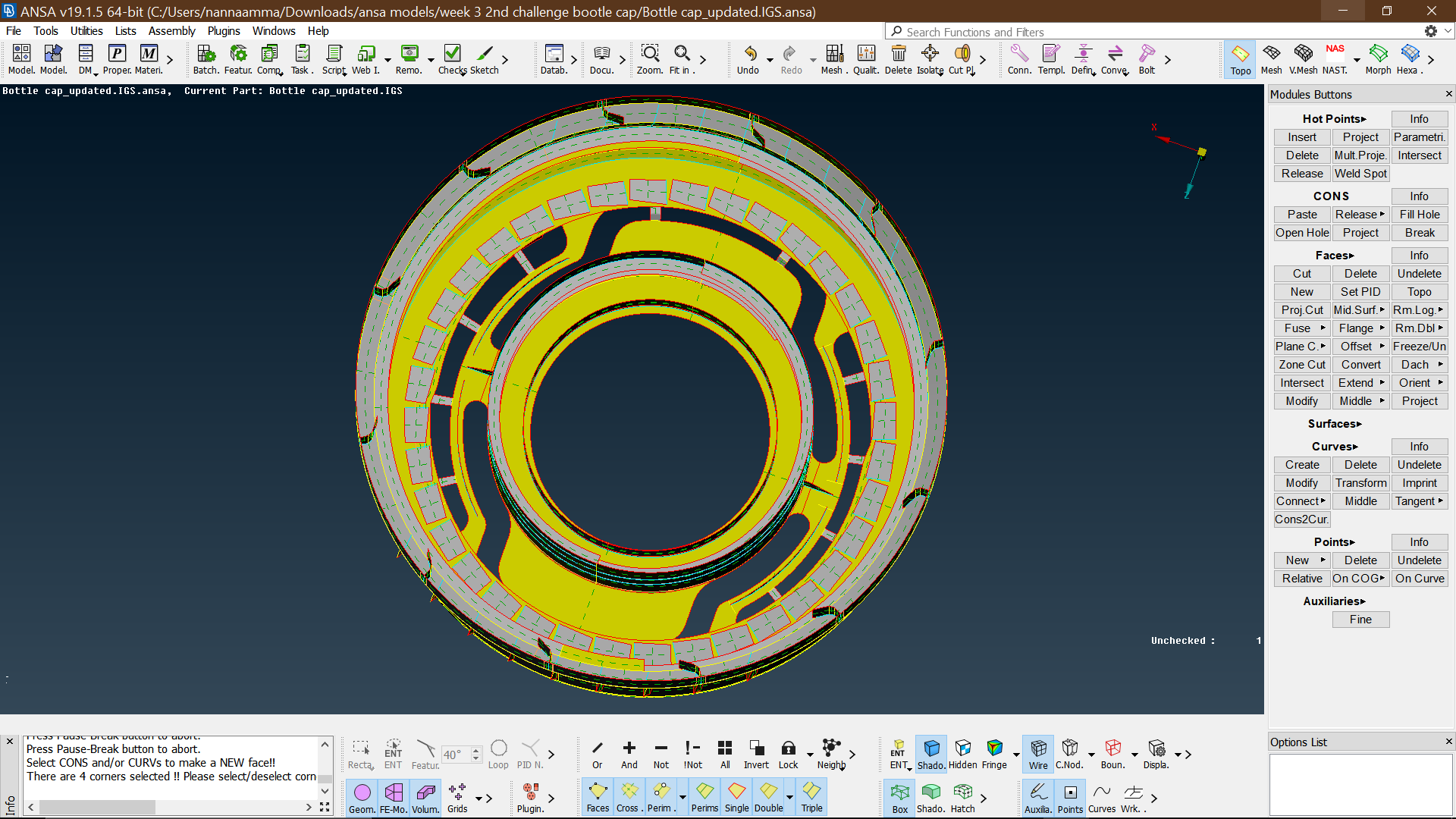Expand the Lock dropdown arrow
The image size is (1456, 819).
tap(809, 755)
